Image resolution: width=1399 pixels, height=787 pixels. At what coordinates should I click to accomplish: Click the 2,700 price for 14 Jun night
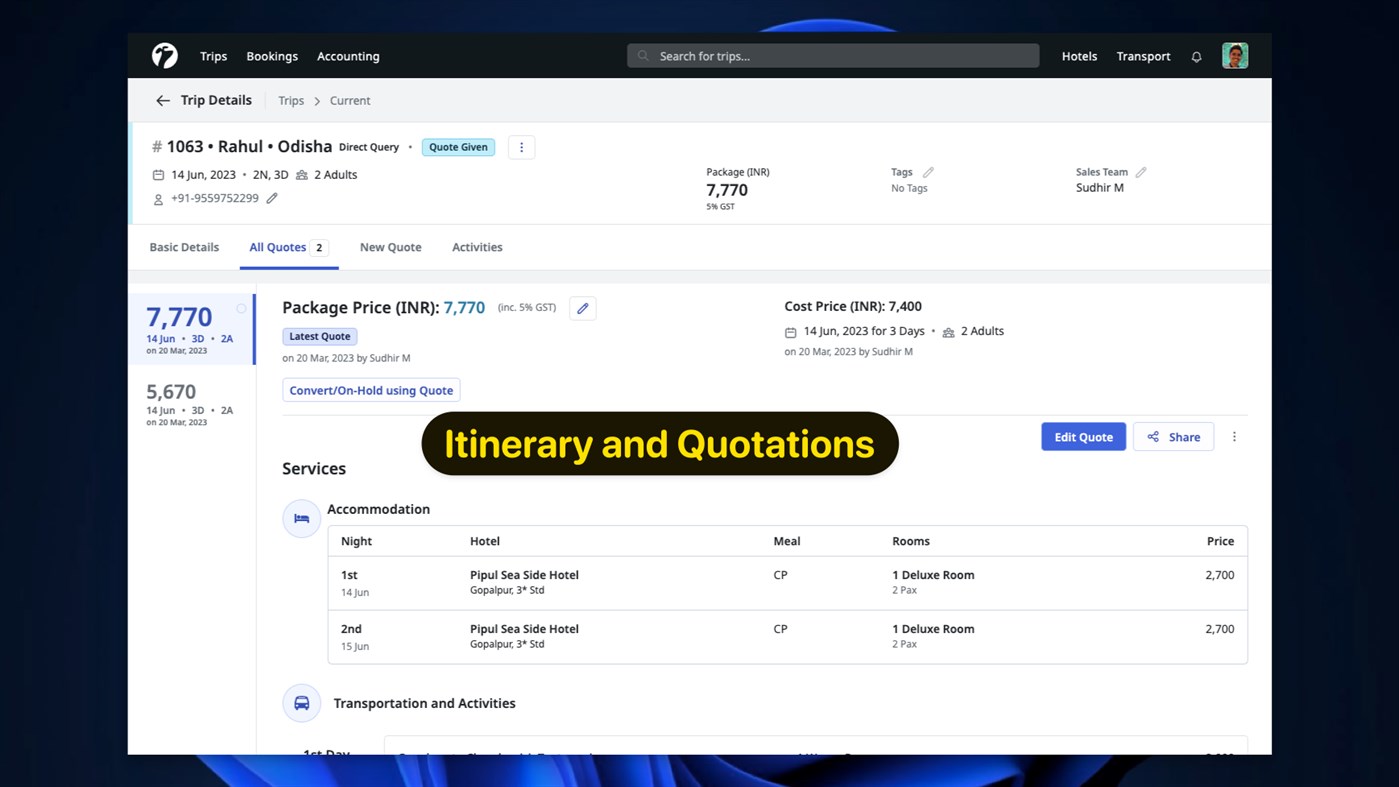(1220, 575)
